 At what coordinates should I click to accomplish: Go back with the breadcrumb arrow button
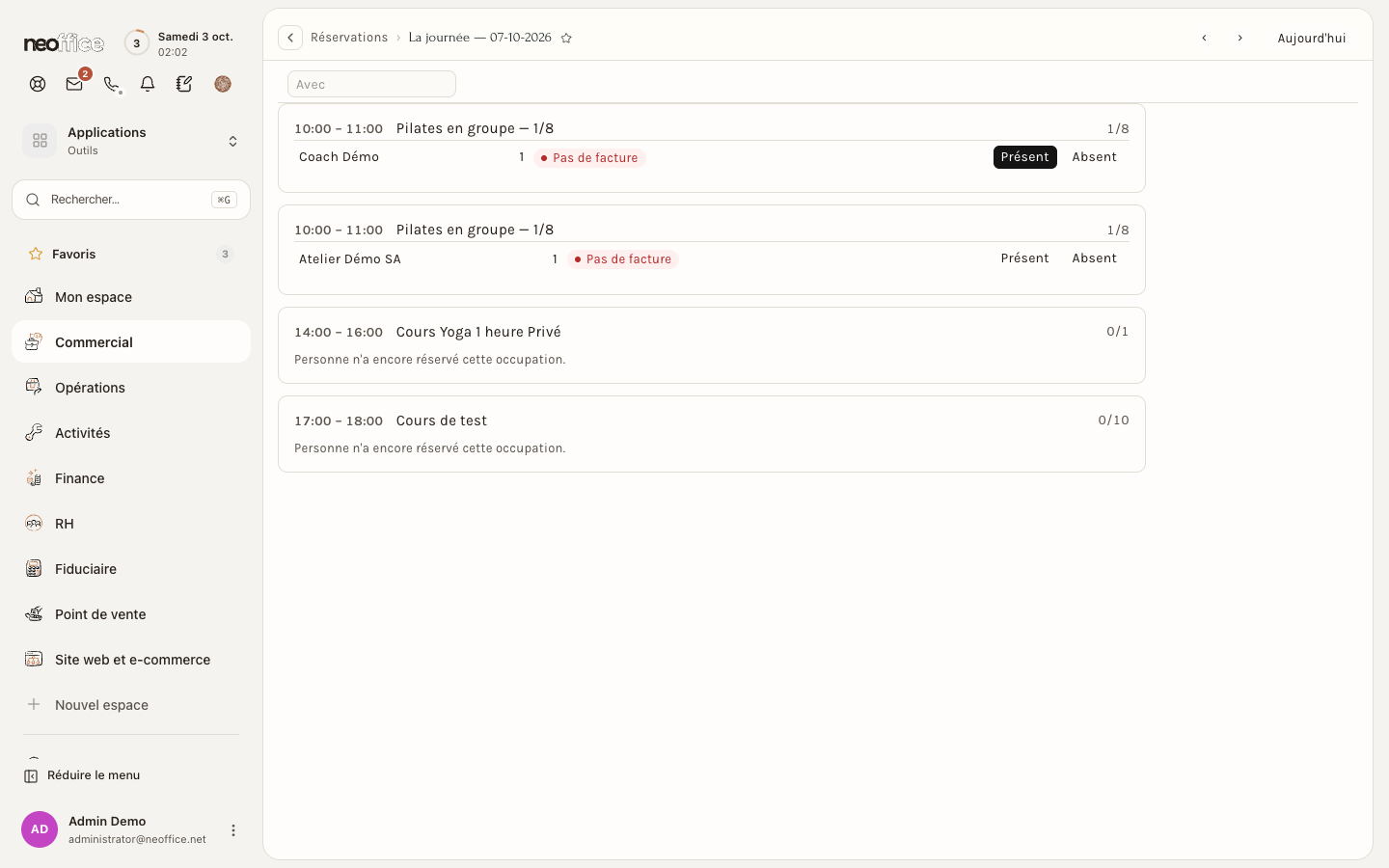pos(290,38)
